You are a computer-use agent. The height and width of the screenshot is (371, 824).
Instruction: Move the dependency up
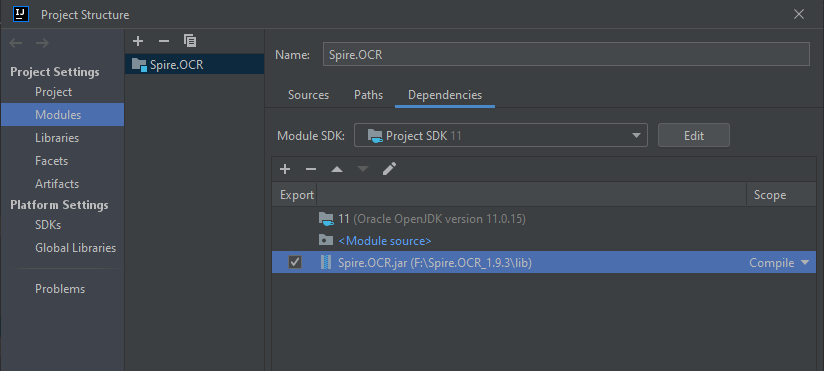[337, 169]
